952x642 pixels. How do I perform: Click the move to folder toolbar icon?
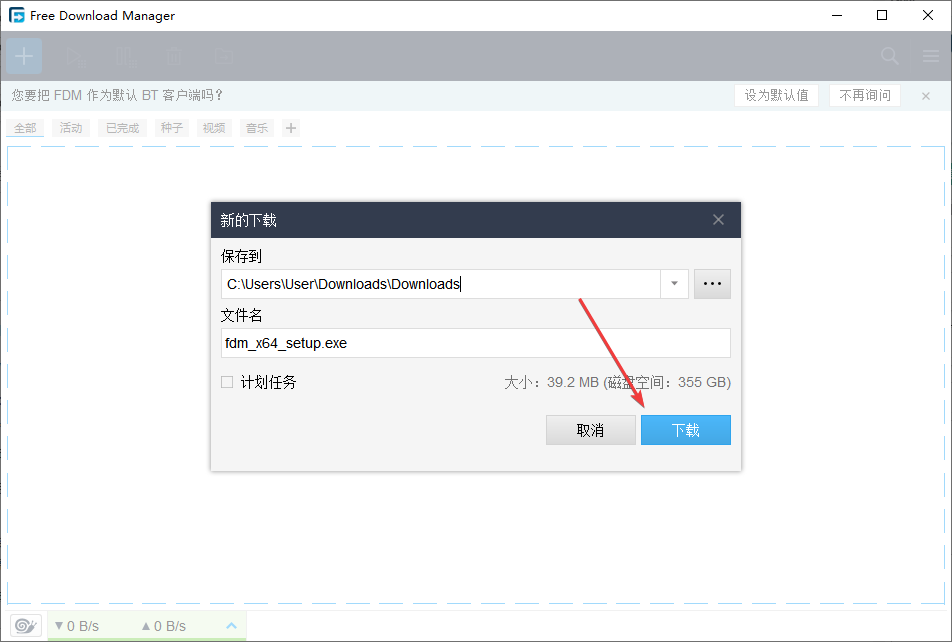[224, 57]
